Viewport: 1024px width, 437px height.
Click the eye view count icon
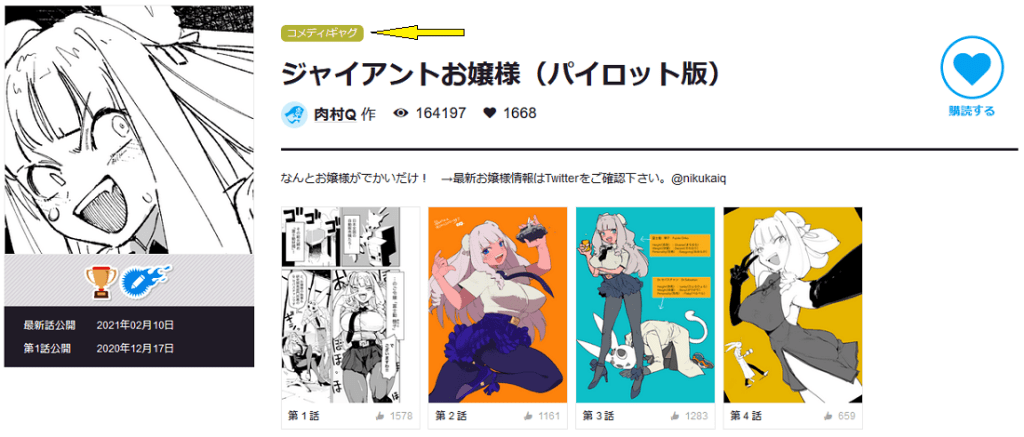tap(402, 114)
